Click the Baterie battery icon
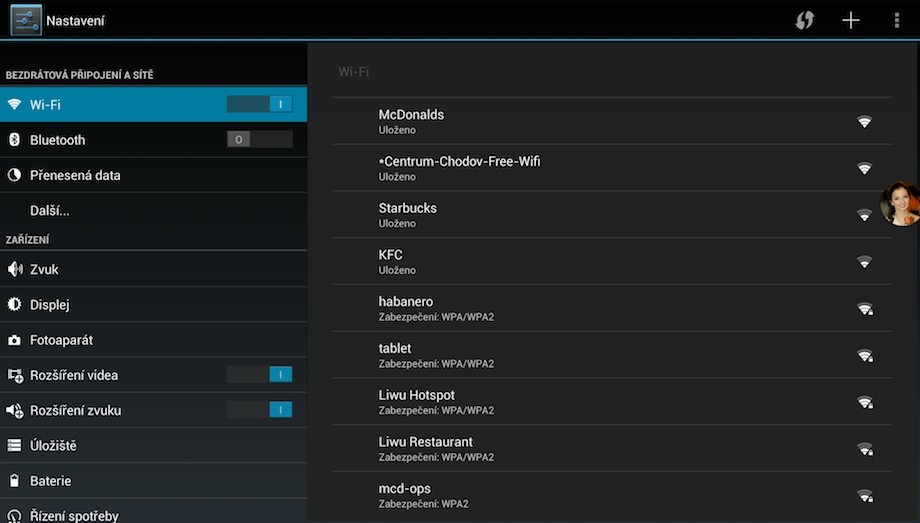The height and width of the screenshot is (523, 920). [x=14, y=481]
